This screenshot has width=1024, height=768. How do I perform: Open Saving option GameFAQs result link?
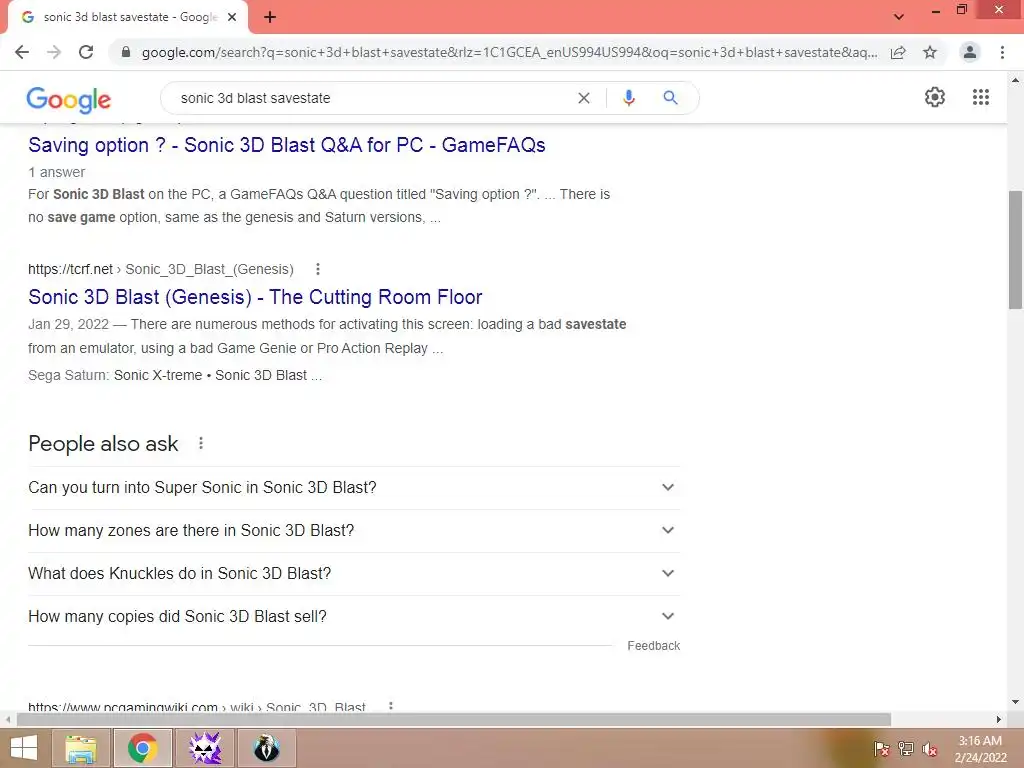[287, 145]
